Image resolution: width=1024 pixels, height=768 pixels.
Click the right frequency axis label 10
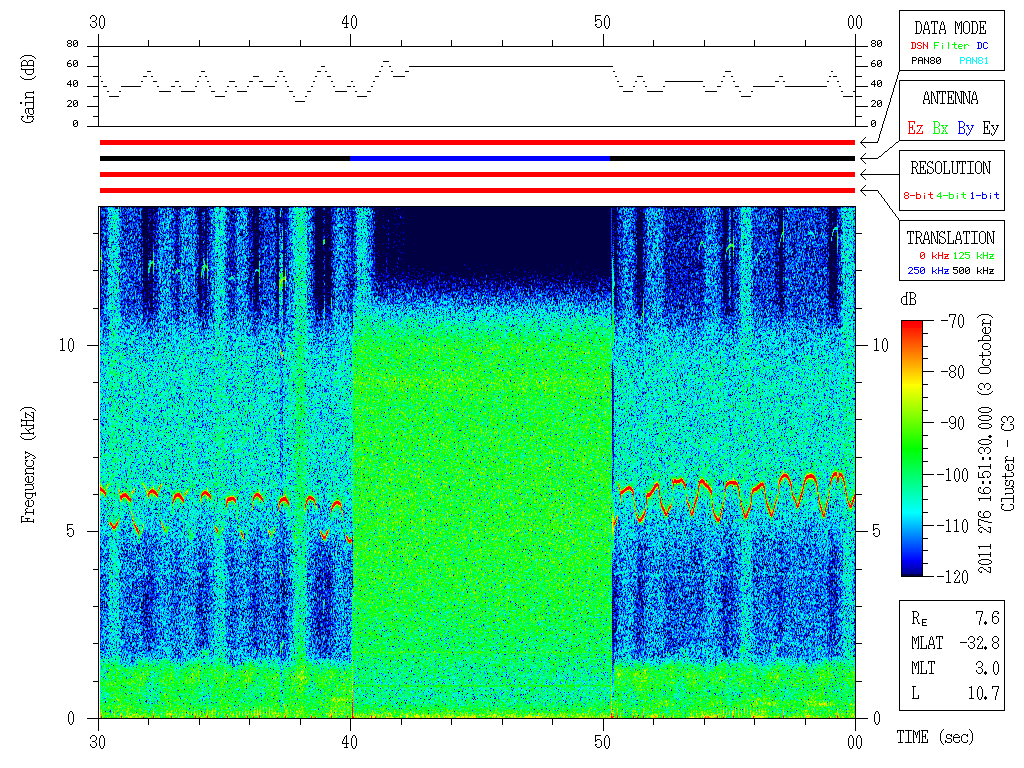click(x=880, y=345)
